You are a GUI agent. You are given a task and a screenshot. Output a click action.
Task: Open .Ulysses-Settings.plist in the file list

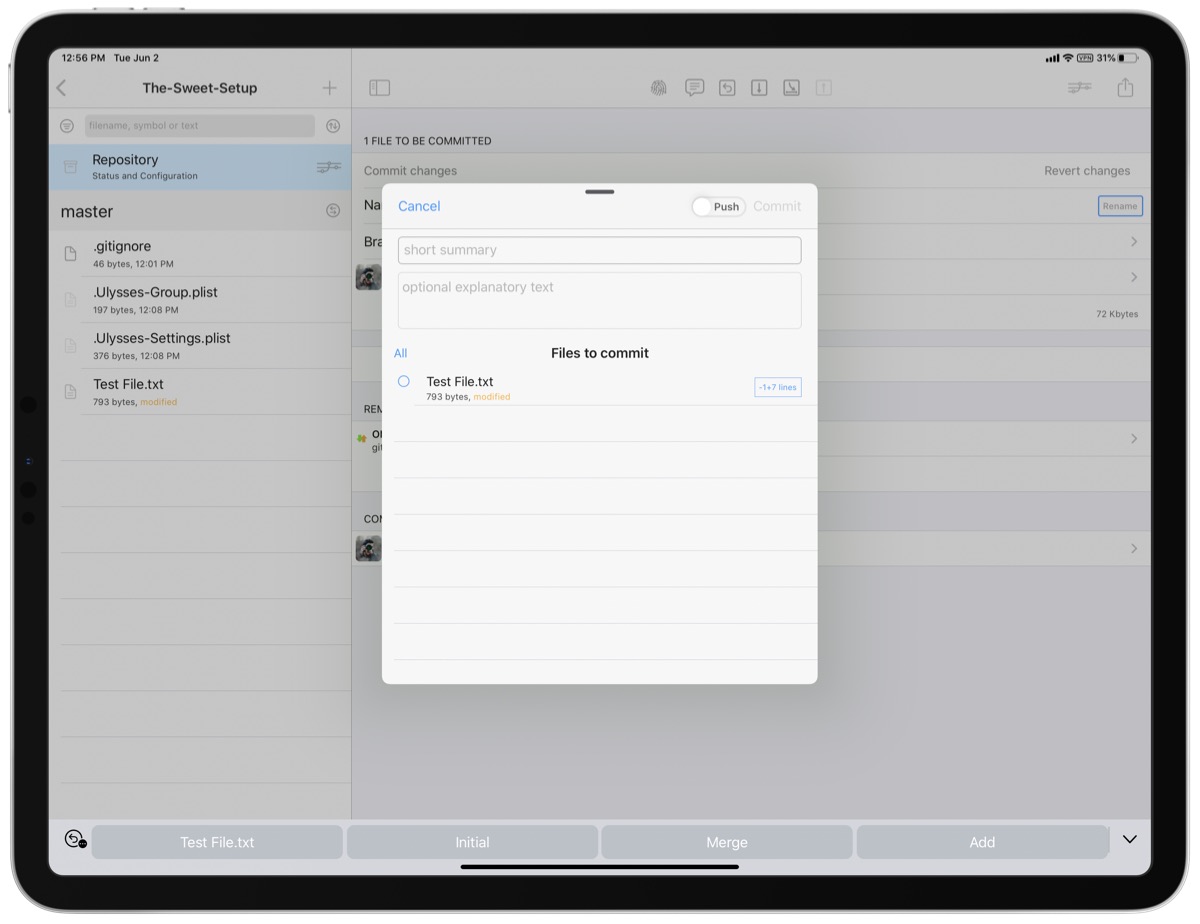coord(200,346)
